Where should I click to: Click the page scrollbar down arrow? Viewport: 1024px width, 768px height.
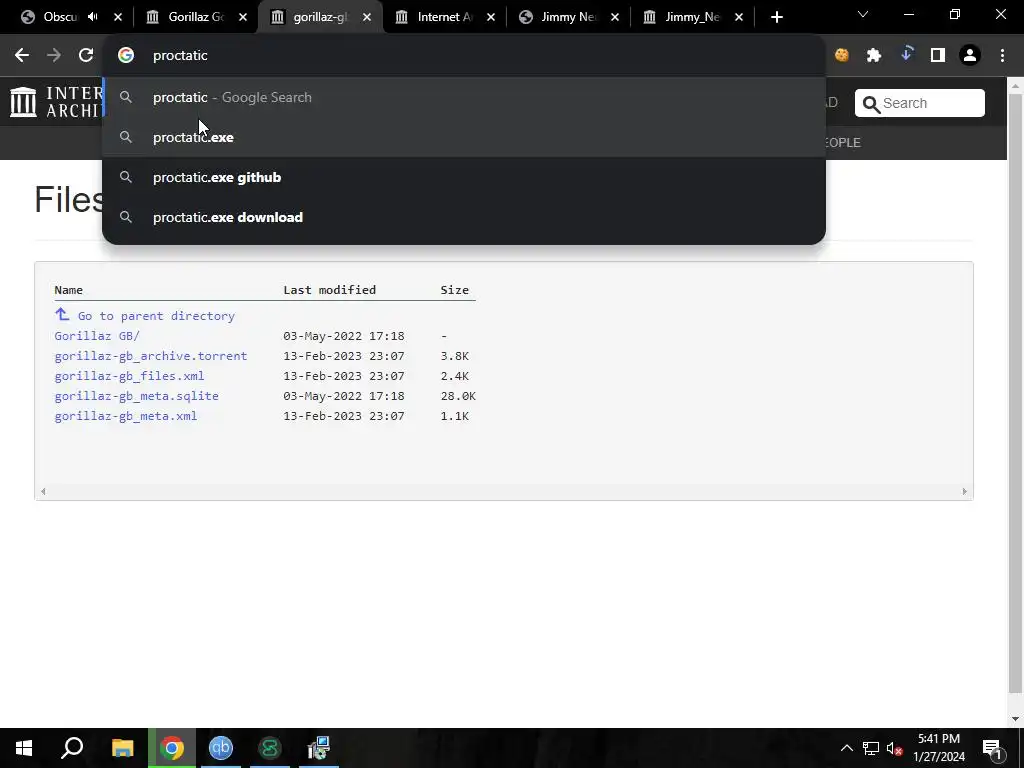tap(1015, 719)
